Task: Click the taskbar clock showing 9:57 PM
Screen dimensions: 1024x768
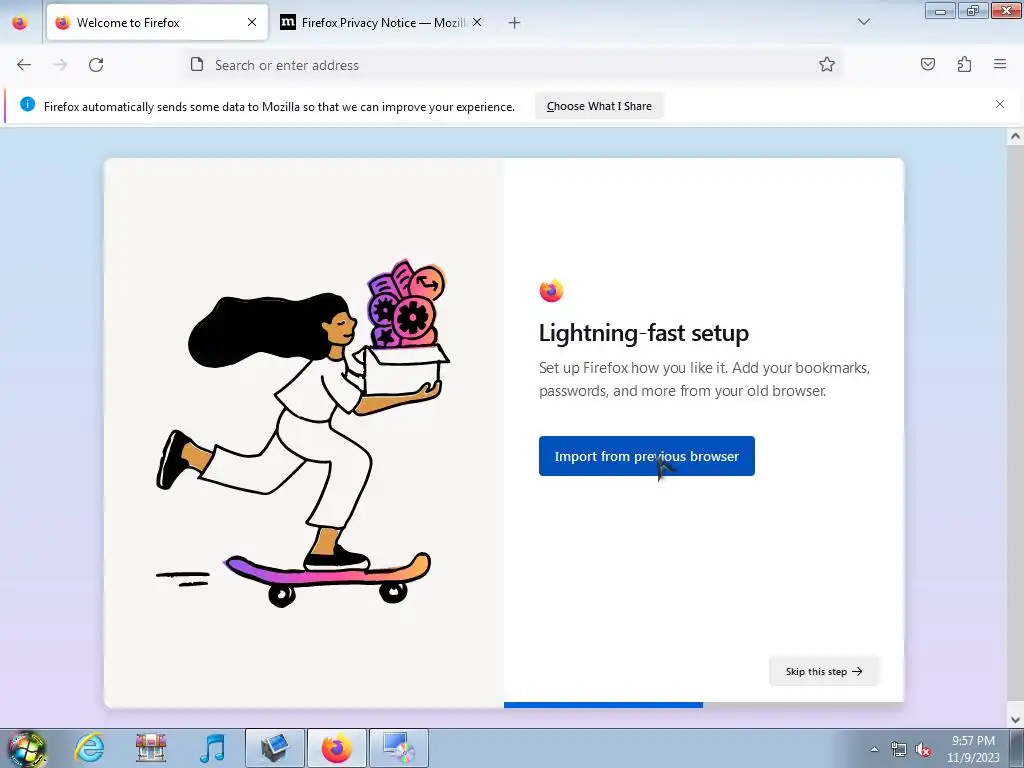Action: click(973, 749)
